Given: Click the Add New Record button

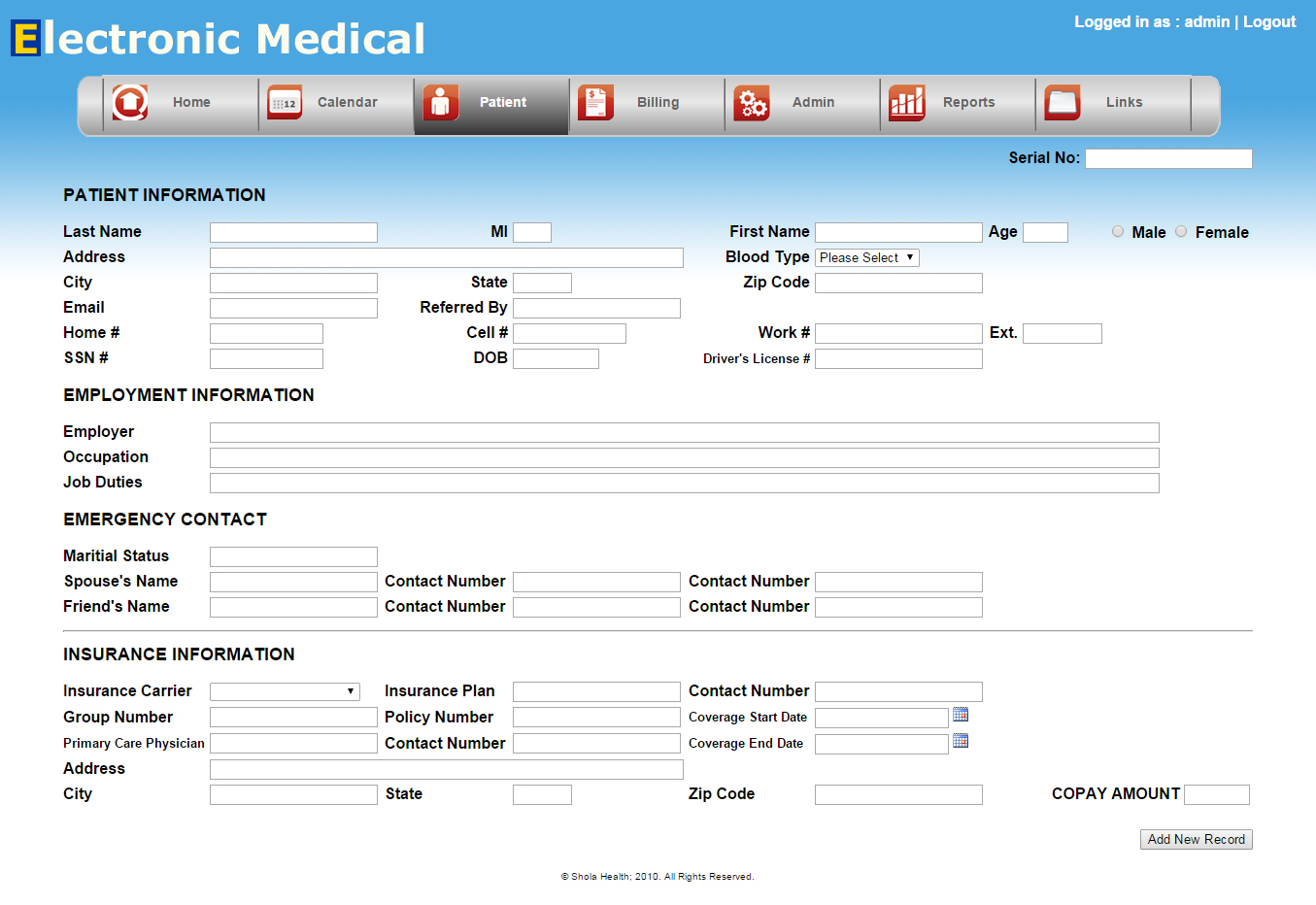Looking at the screenshot, I should coord(1196,839).
